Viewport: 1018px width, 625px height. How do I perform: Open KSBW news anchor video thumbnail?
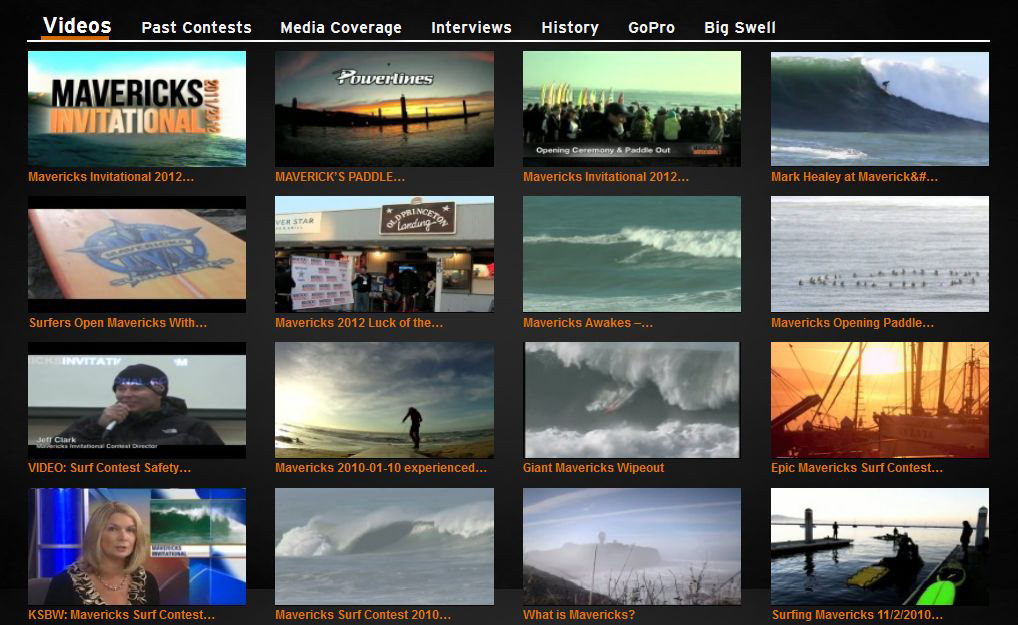click(137, 546)
